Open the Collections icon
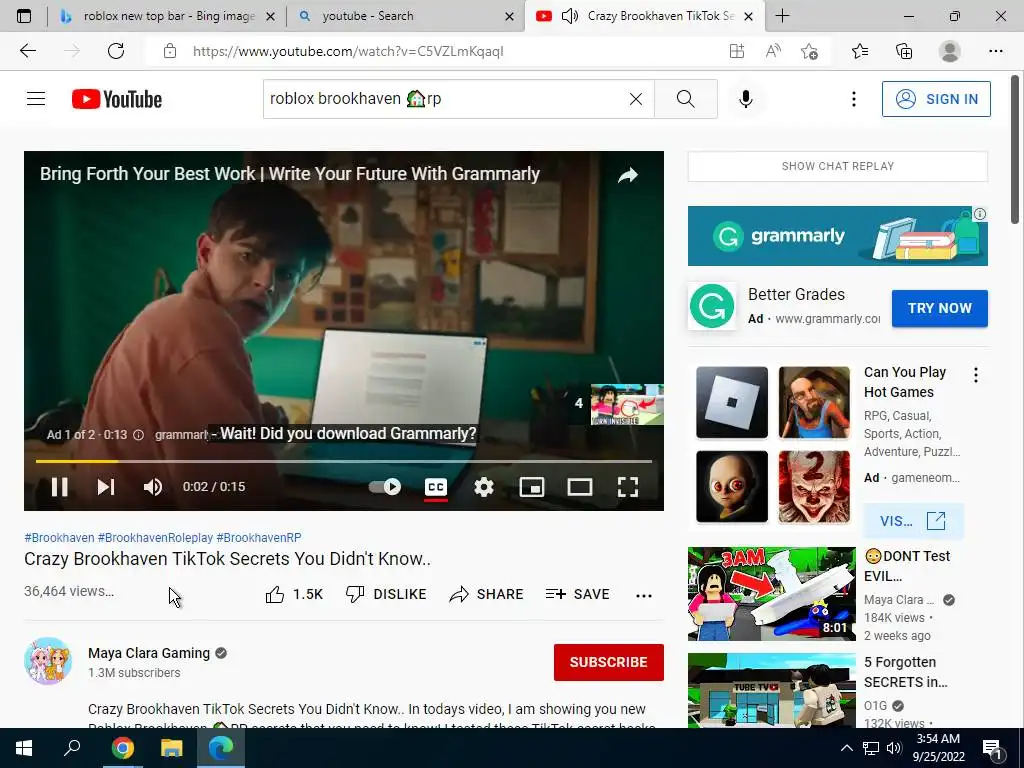Viewport: 1024px width, 768px height. pos(904,51)
